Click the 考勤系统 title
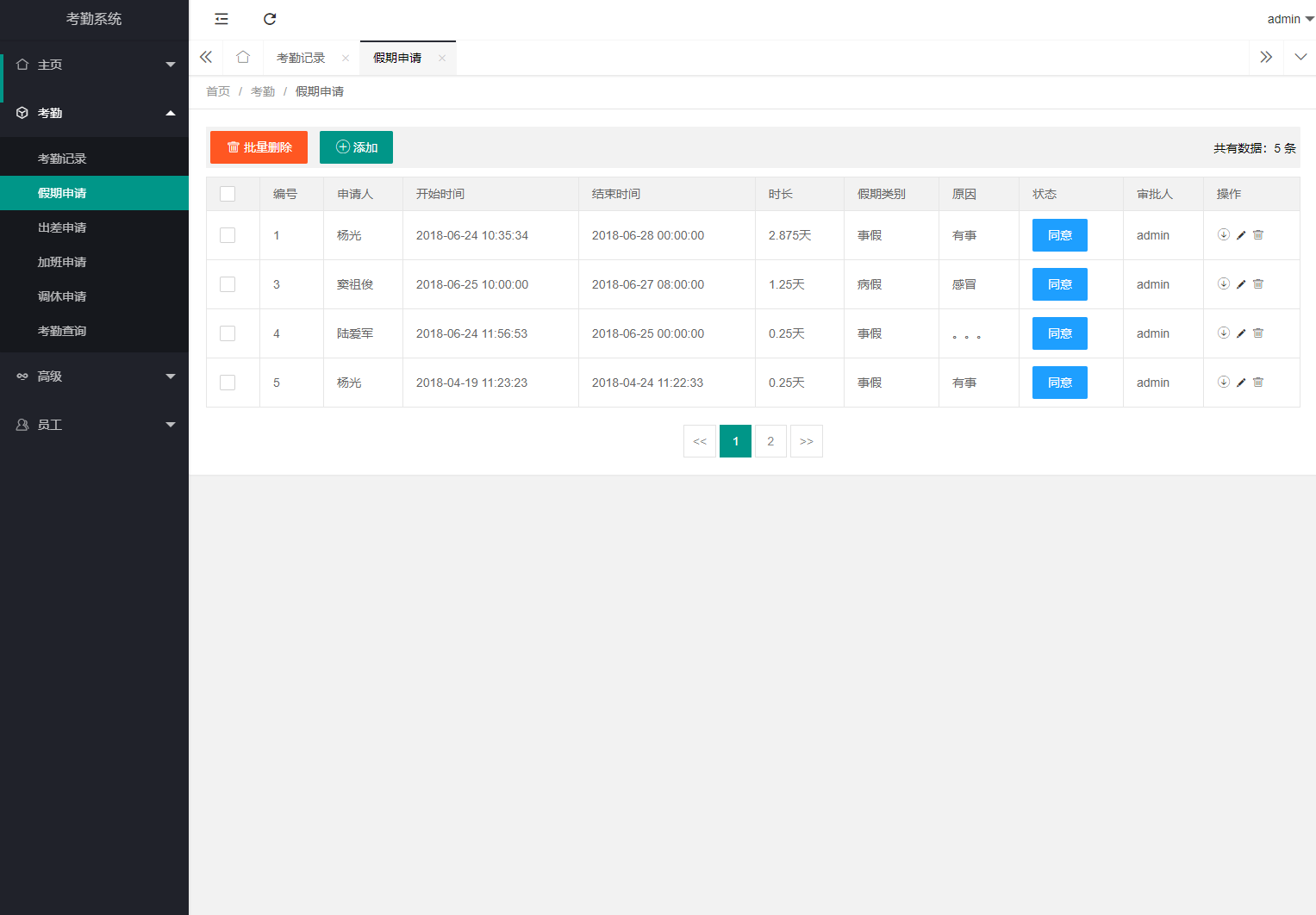Screen dimensions: 1316x915 coord(94,19)
